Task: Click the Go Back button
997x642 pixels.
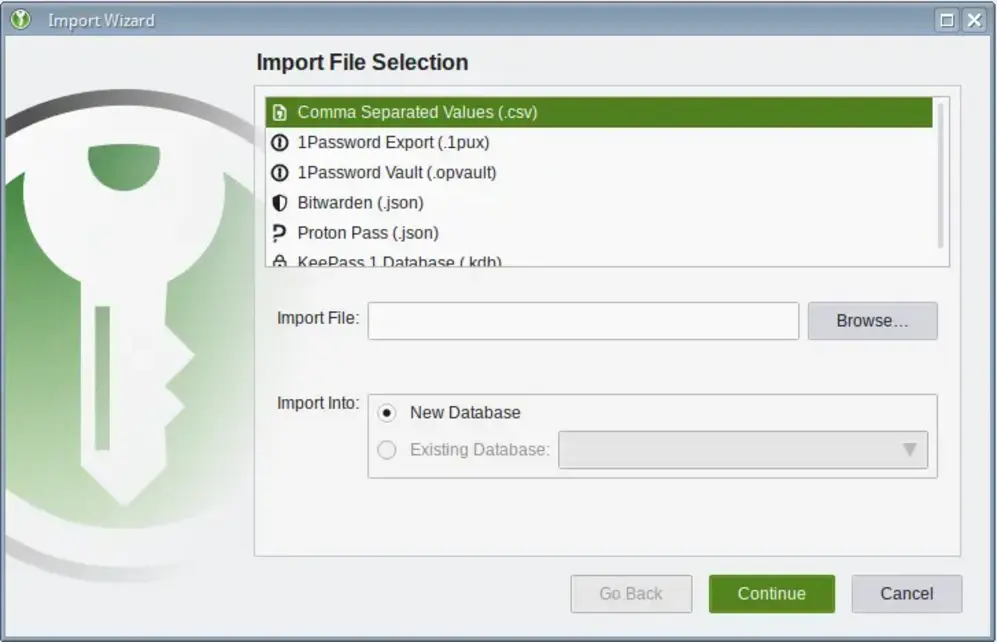Action: pyautogui.click(x=631, y=594)
